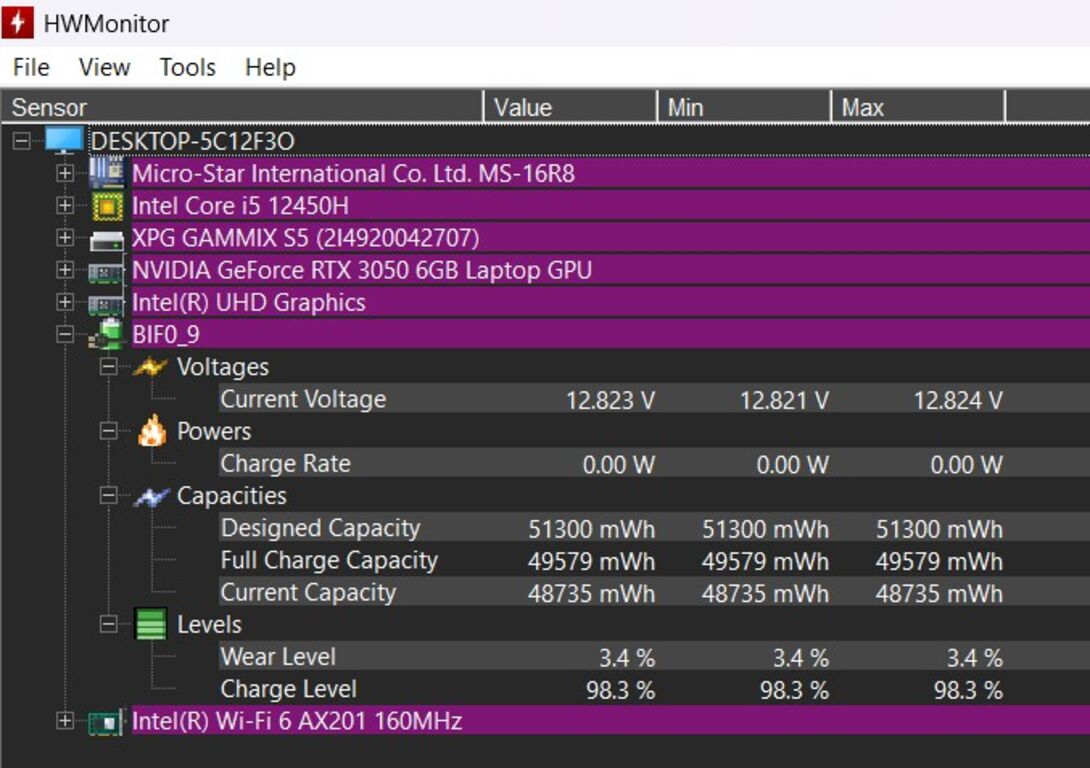
Task: Click the Value column header
Action: pyautogui.click(x=570, y=107)
